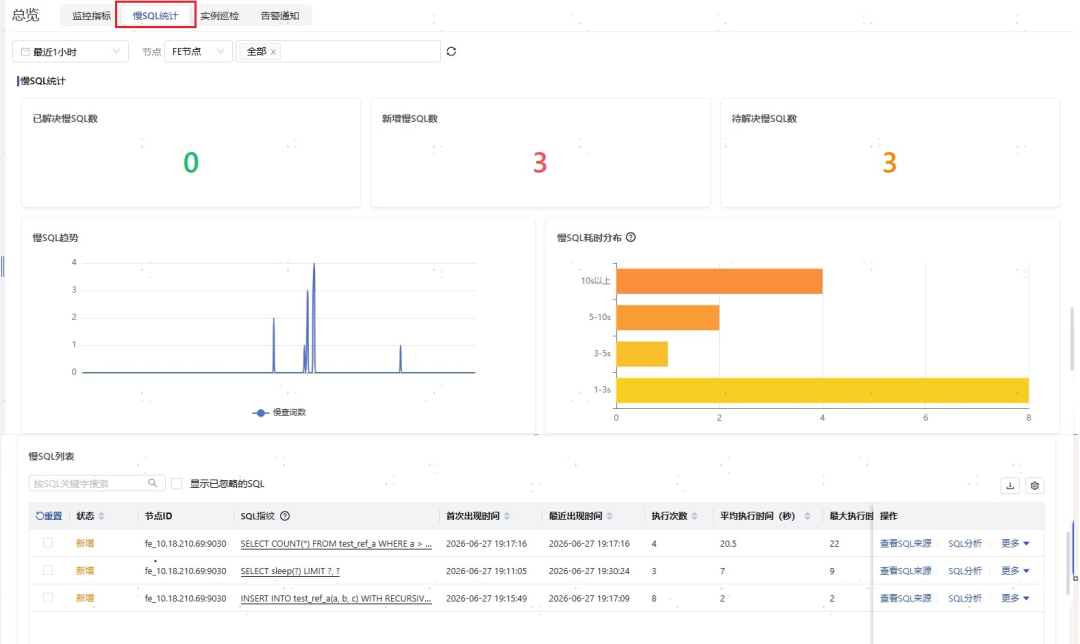Check the row for SELECT COUNT(*) query
This screenshot has width=1080, height=644.
48,543
